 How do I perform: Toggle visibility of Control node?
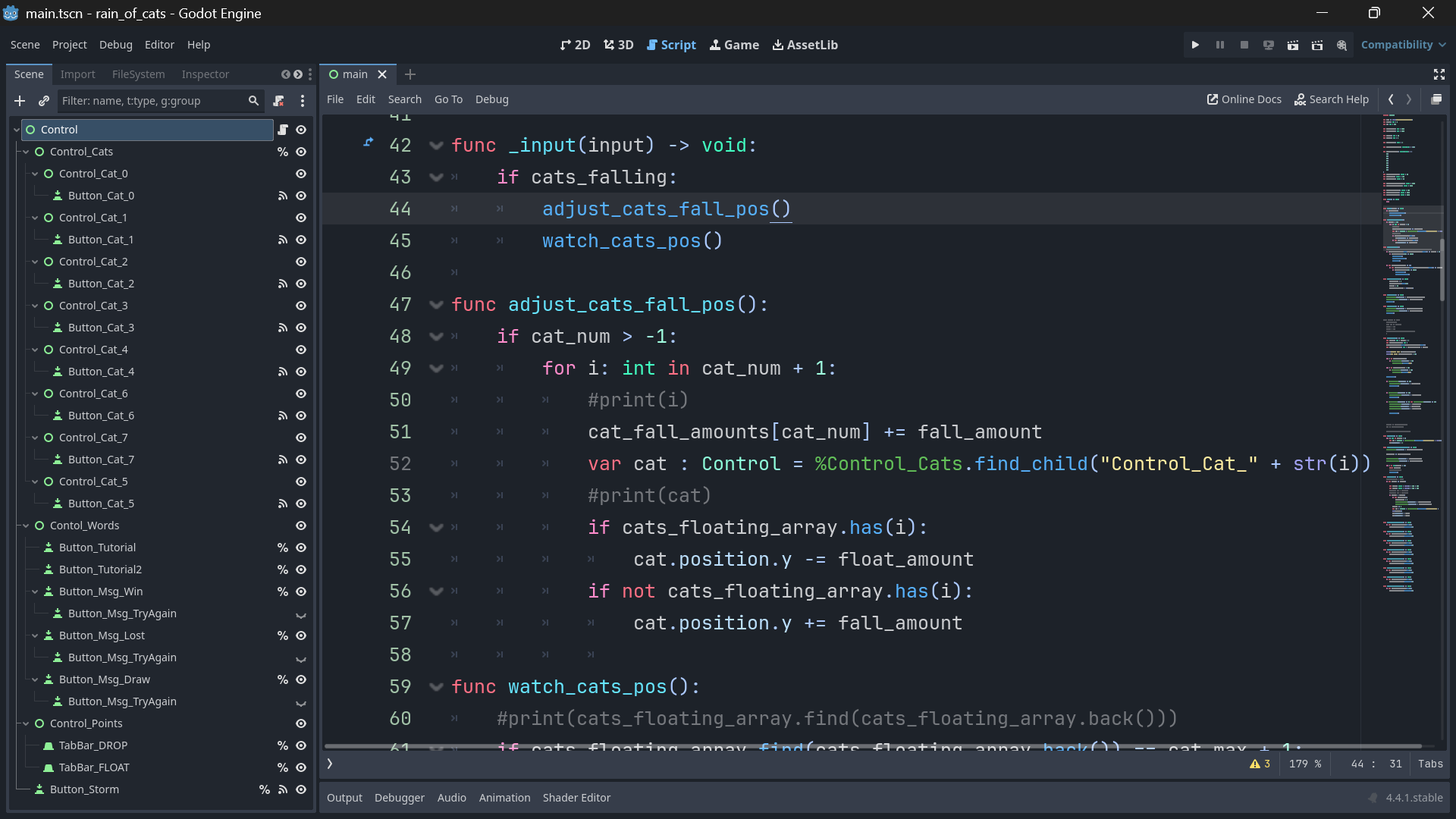pos(301,130)
